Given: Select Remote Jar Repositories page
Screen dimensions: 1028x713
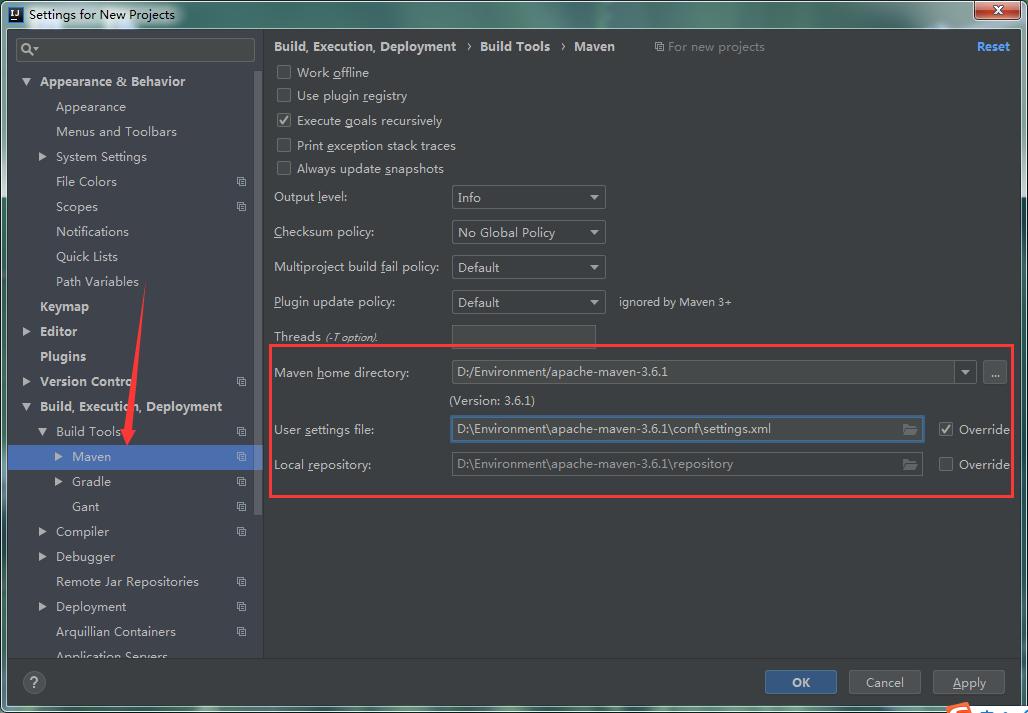Looking at the screenshot, I should point(127,581).
